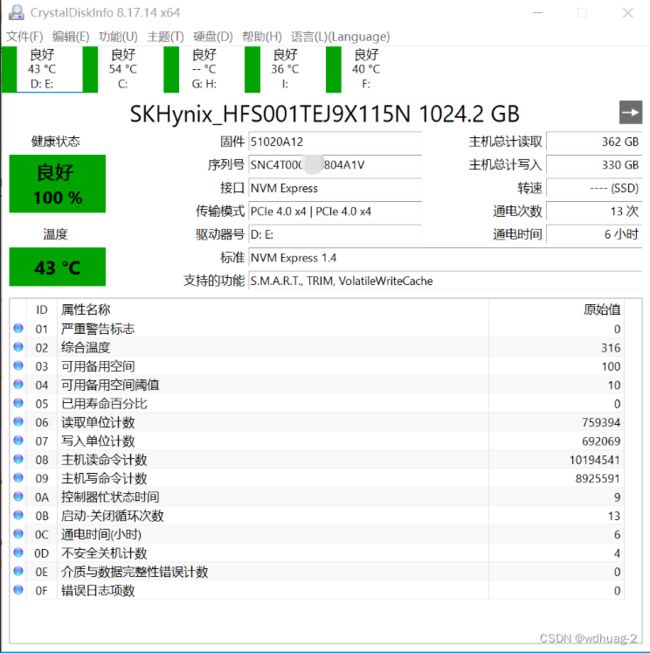650x653 pixels.
Task: Click the total host writes value 330 GB
Action: [x=594, y=165]
